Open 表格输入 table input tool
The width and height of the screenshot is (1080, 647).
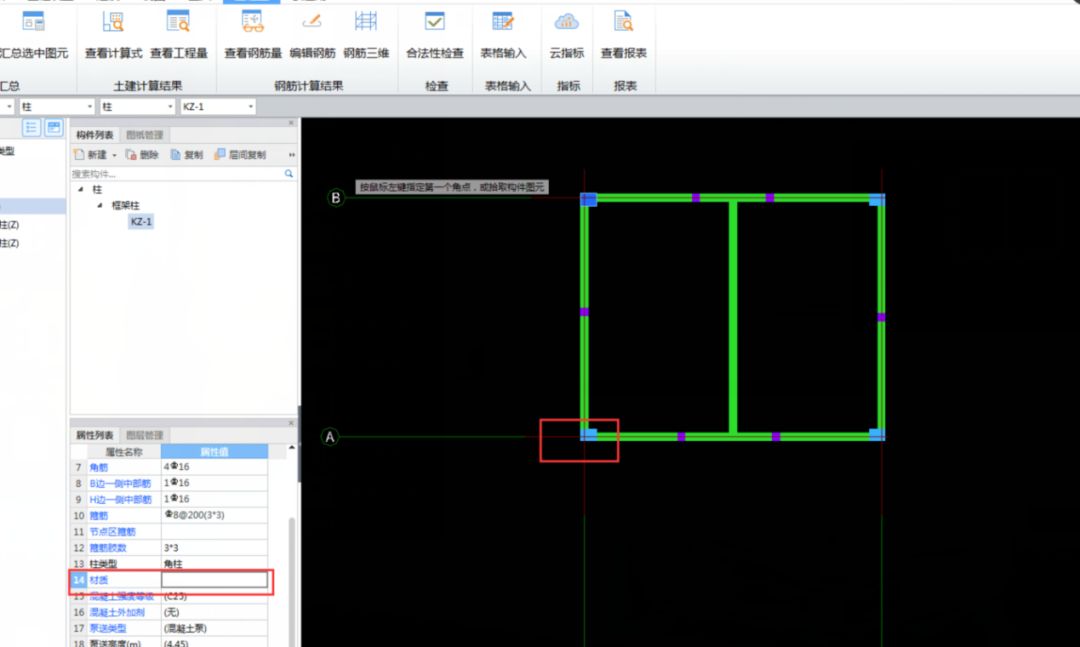click(503, 32)
